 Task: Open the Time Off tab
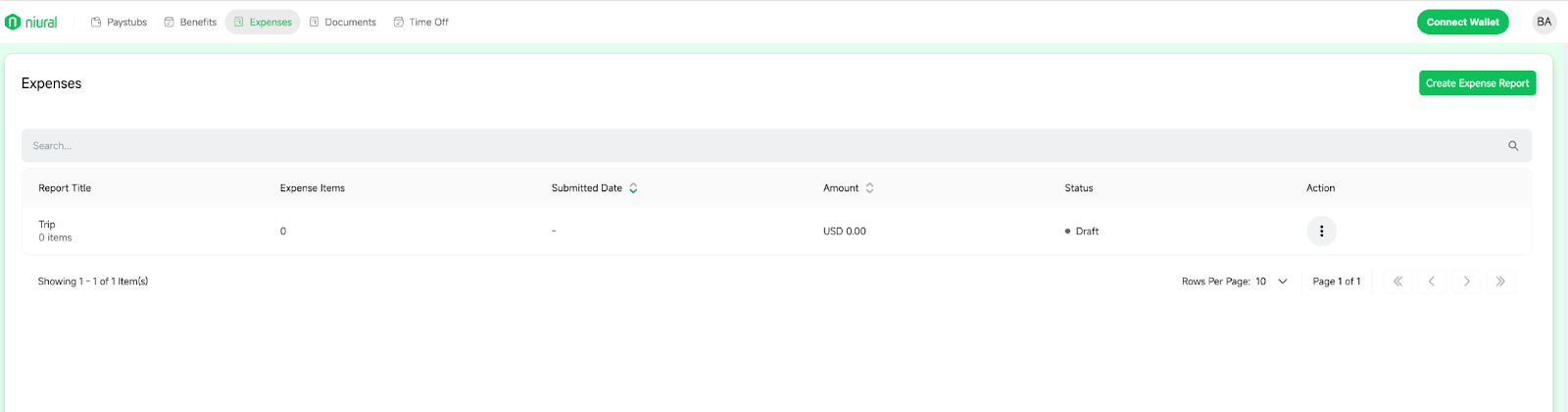pos(420,22)
